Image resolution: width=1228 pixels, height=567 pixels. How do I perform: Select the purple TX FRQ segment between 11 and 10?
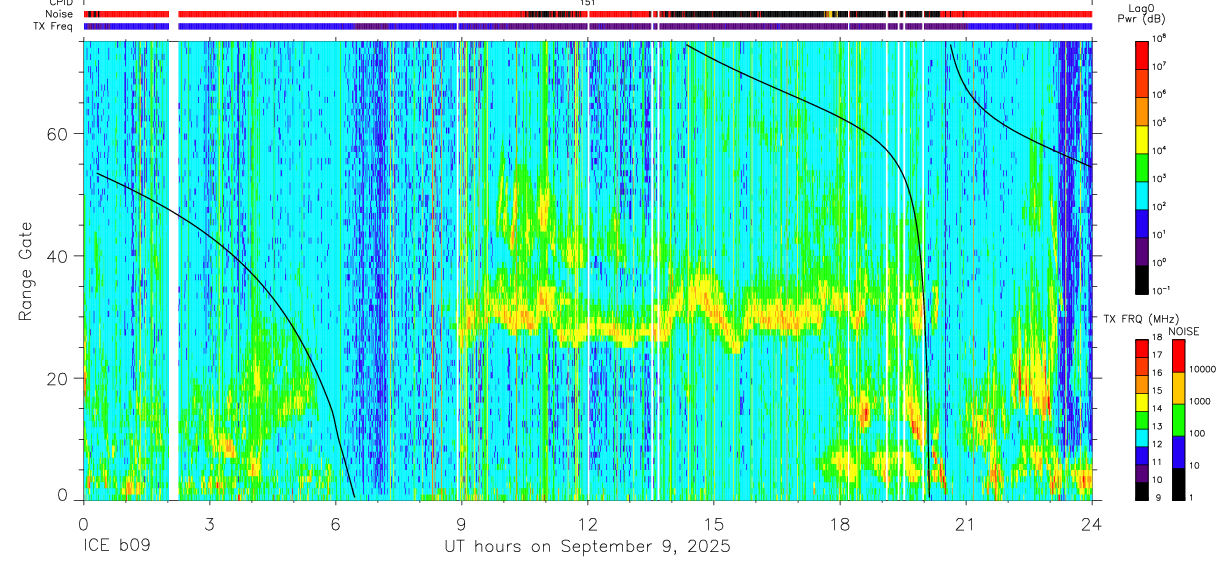click(x=1141, y=472)
